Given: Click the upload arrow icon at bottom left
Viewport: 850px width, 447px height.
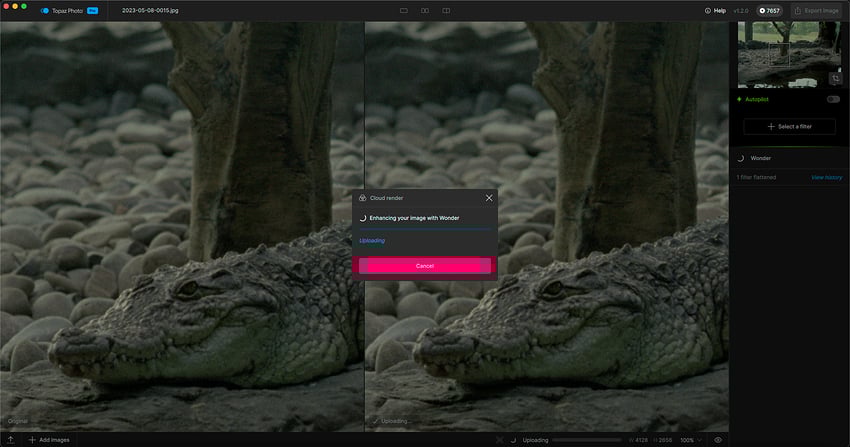Looking at the screenshot, I should click(10, 440).
